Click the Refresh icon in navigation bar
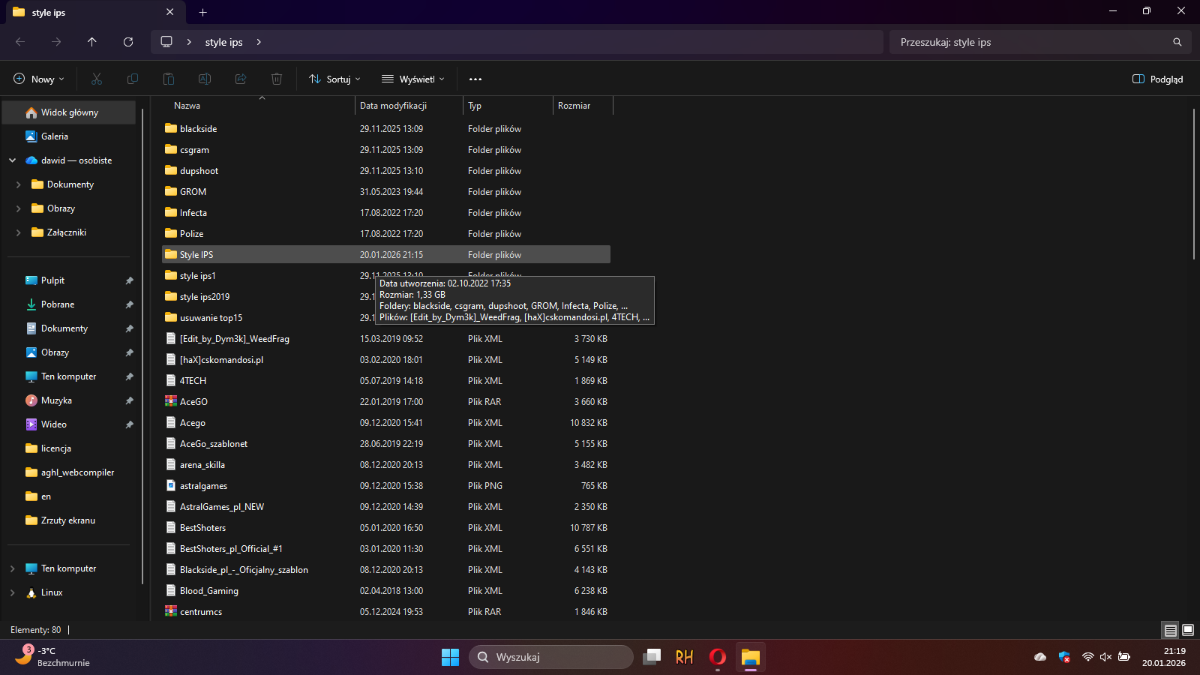Image resolution: width=1200 pixels, height=675 pixels. [x=128, y=42]
